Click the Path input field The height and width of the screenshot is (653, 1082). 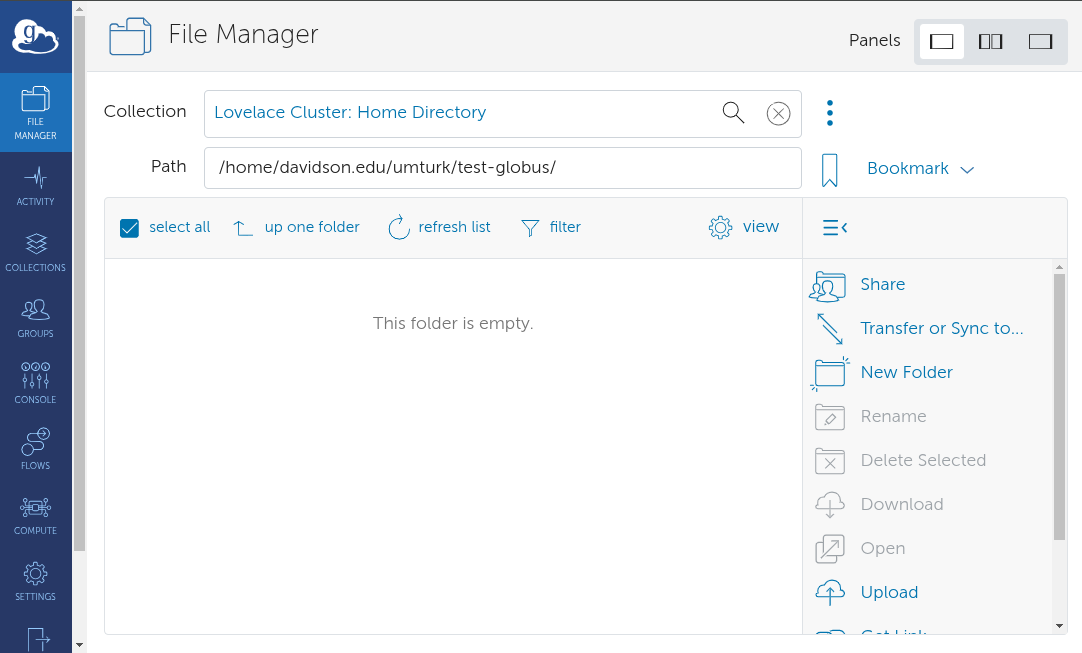click(x=502, y=168)
